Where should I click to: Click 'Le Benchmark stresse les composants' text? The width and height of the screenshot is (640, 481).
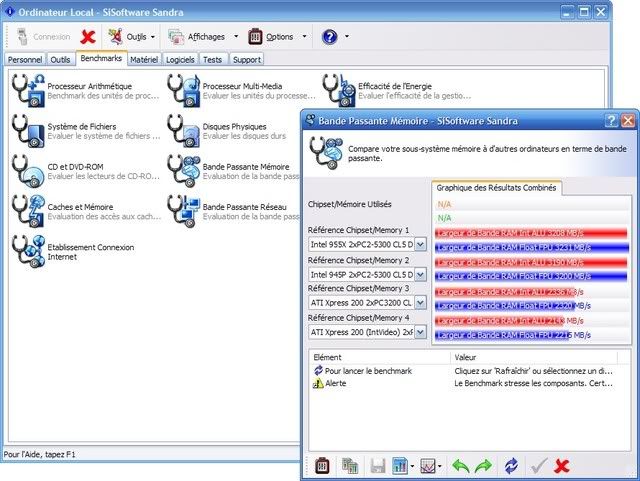pos(533,383)
